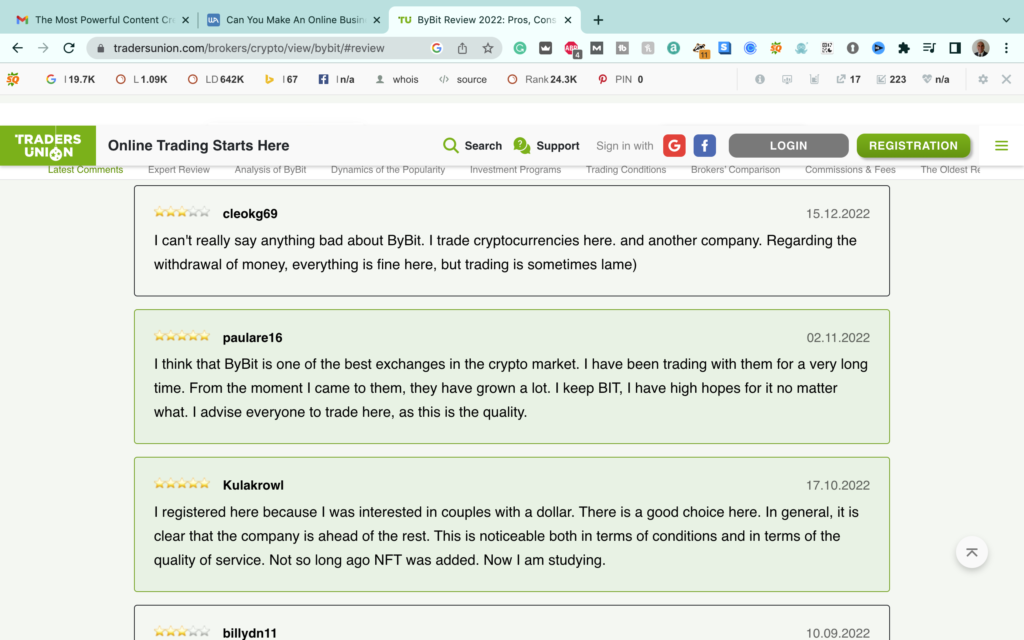Open the Grammarly extension icon
Image resolution: width=1024 pixels, height=640 pixels.
click(x=520, y=48)
